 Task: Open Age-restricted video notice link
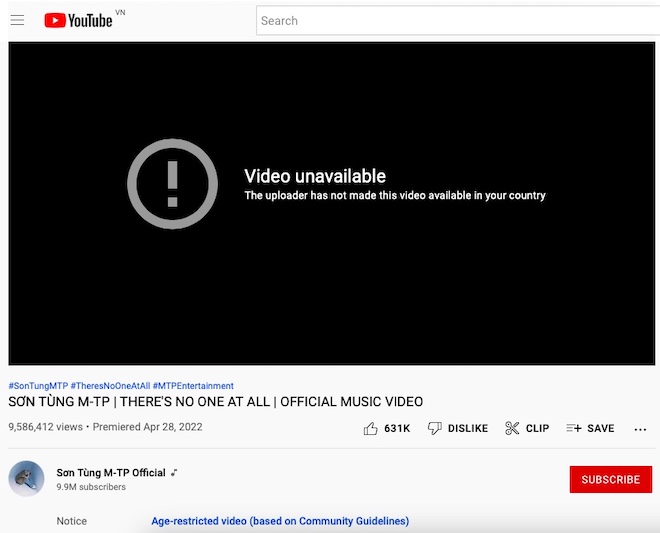coord(280,521)
